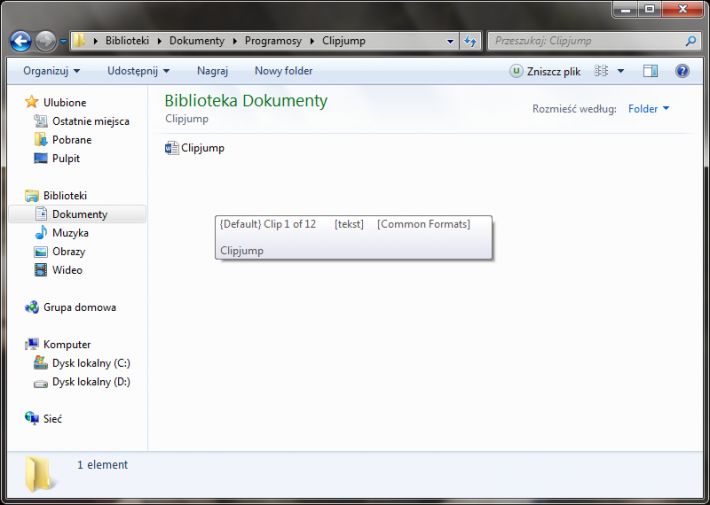The height and width of the screenshot is (505, 710).
Task: Expand arrow after Biblioteki breadcrumb
Action: click(159, 41)
